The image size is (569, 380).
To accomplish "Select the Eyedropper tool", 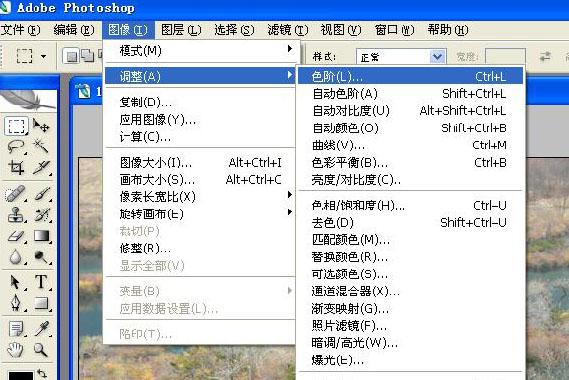I will 42,329.
